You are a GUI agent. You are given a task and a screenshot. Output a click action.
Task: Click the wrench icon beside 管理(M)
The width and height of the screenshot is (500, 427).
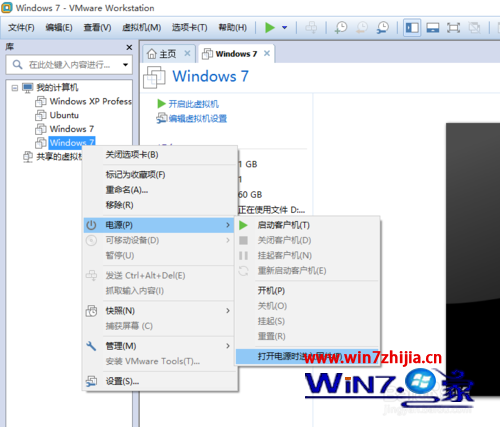pyautogui.click(x=91, y=346)
